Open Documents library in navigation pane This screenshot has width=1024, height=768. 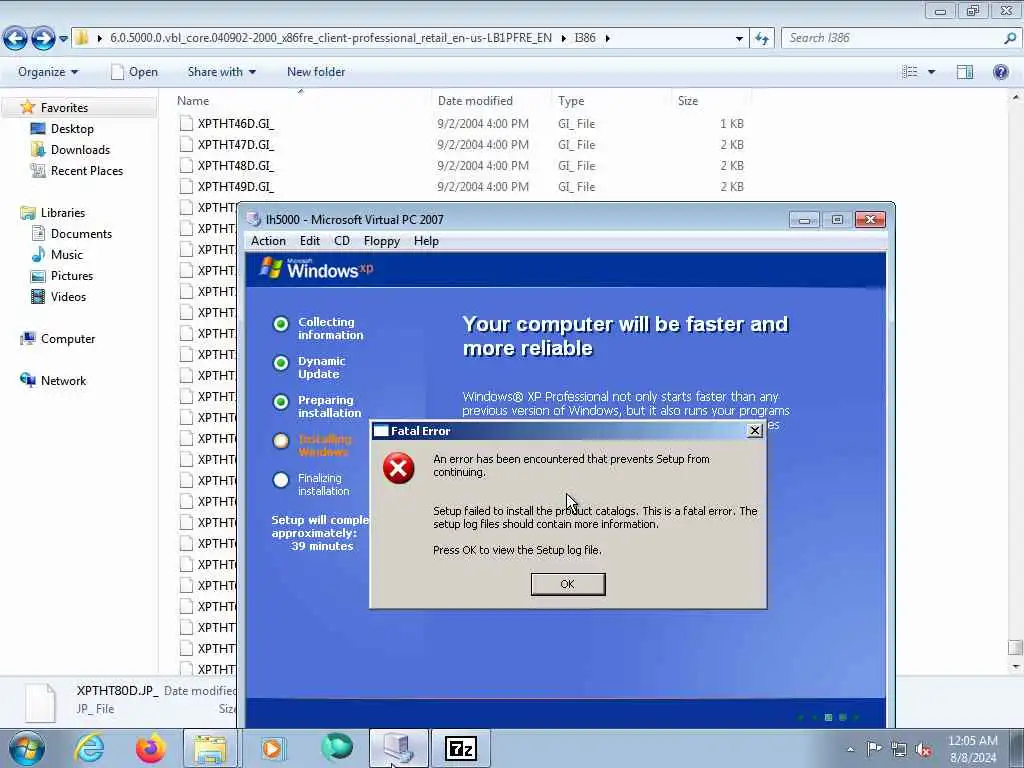point(81,234)
